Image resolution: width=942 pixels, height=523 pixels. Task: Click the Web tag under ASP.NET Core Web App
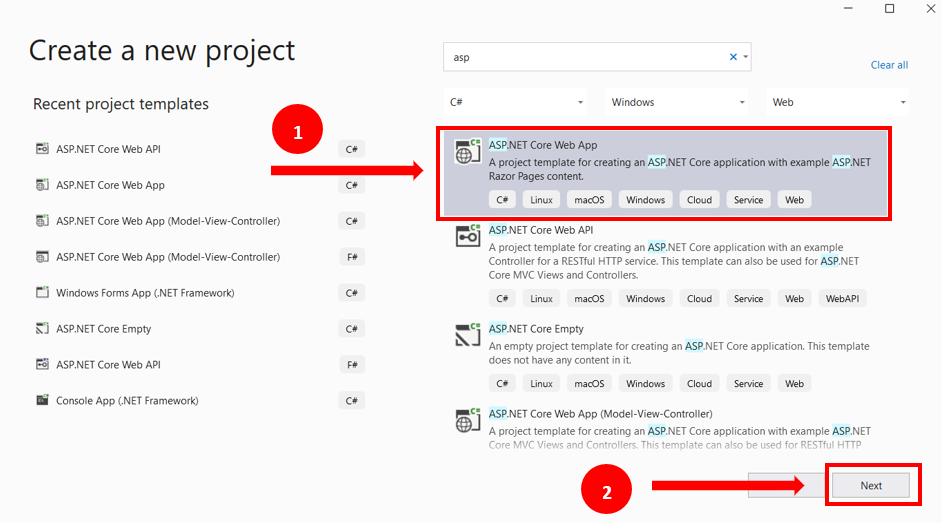[794, 200]
